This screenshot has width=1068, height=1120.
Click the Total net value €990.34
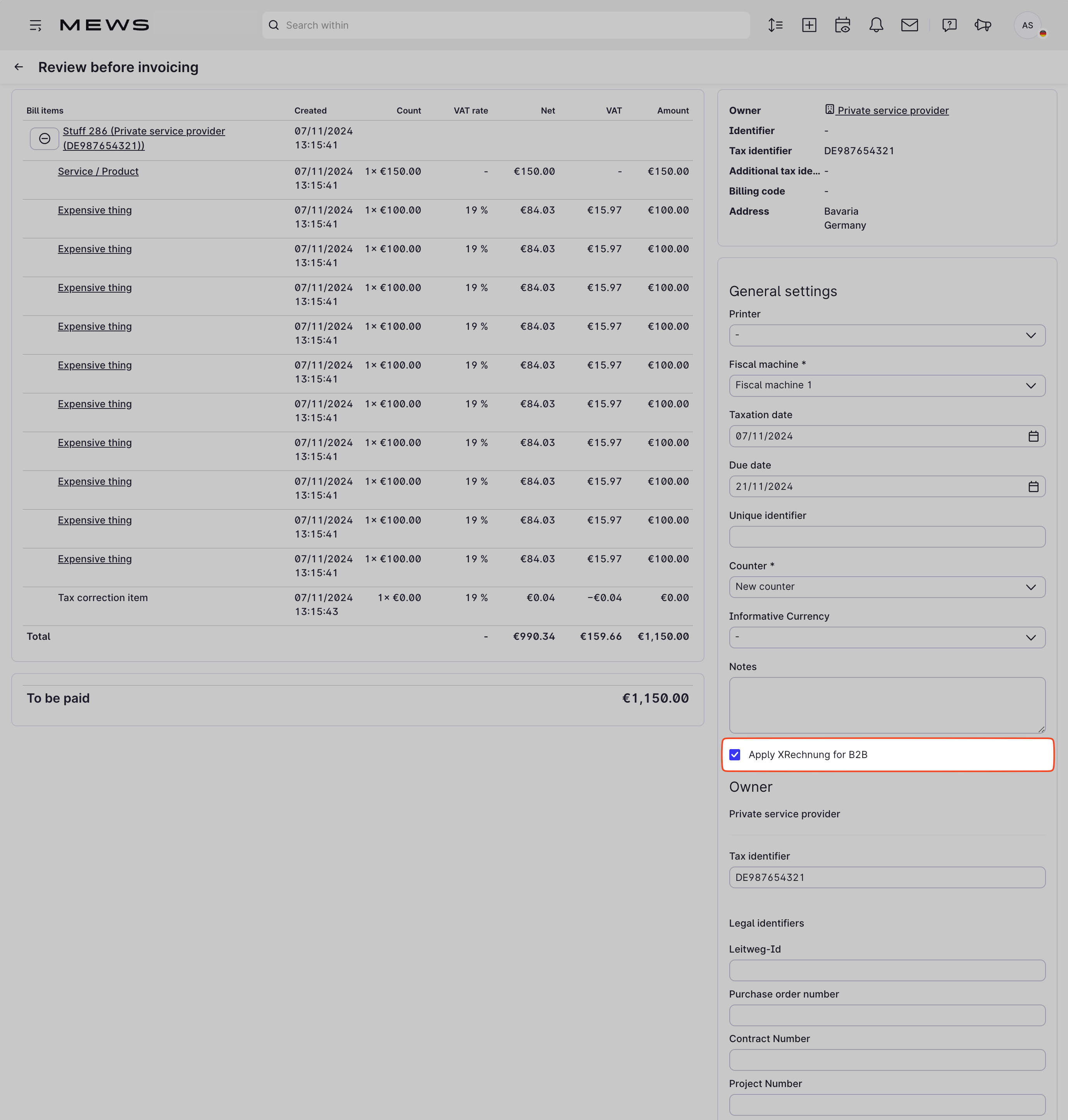(x=534, y=637)
